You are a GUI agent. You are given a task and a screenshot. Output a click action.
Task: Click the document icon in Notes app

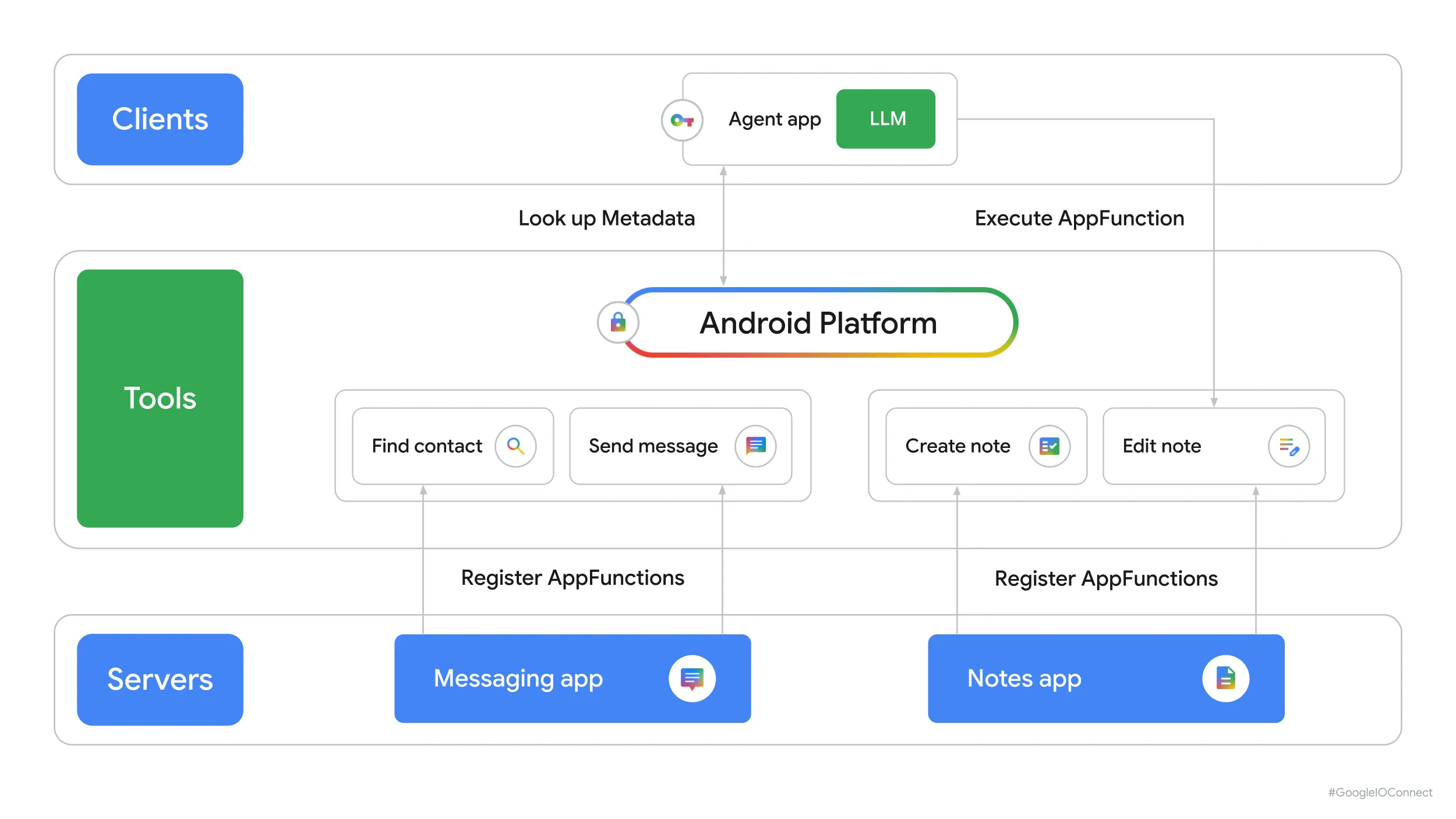[1226, 679]
